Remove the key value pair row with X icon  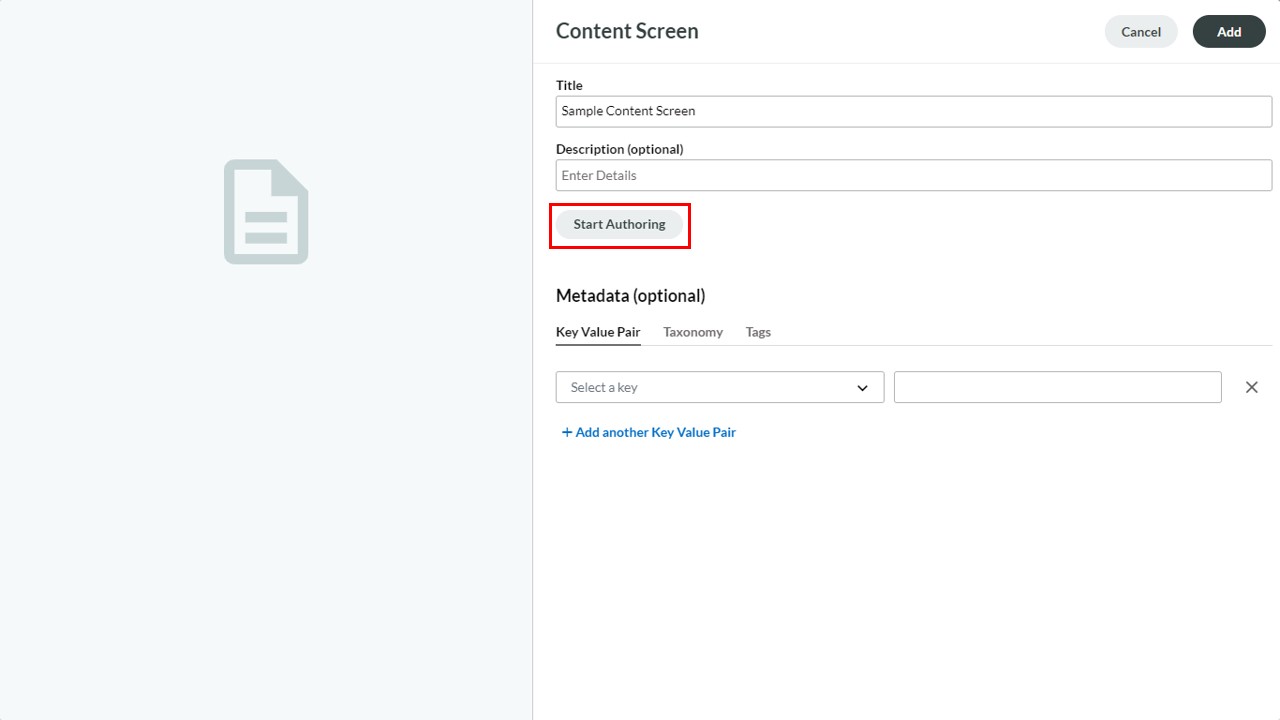[1251, 387]
